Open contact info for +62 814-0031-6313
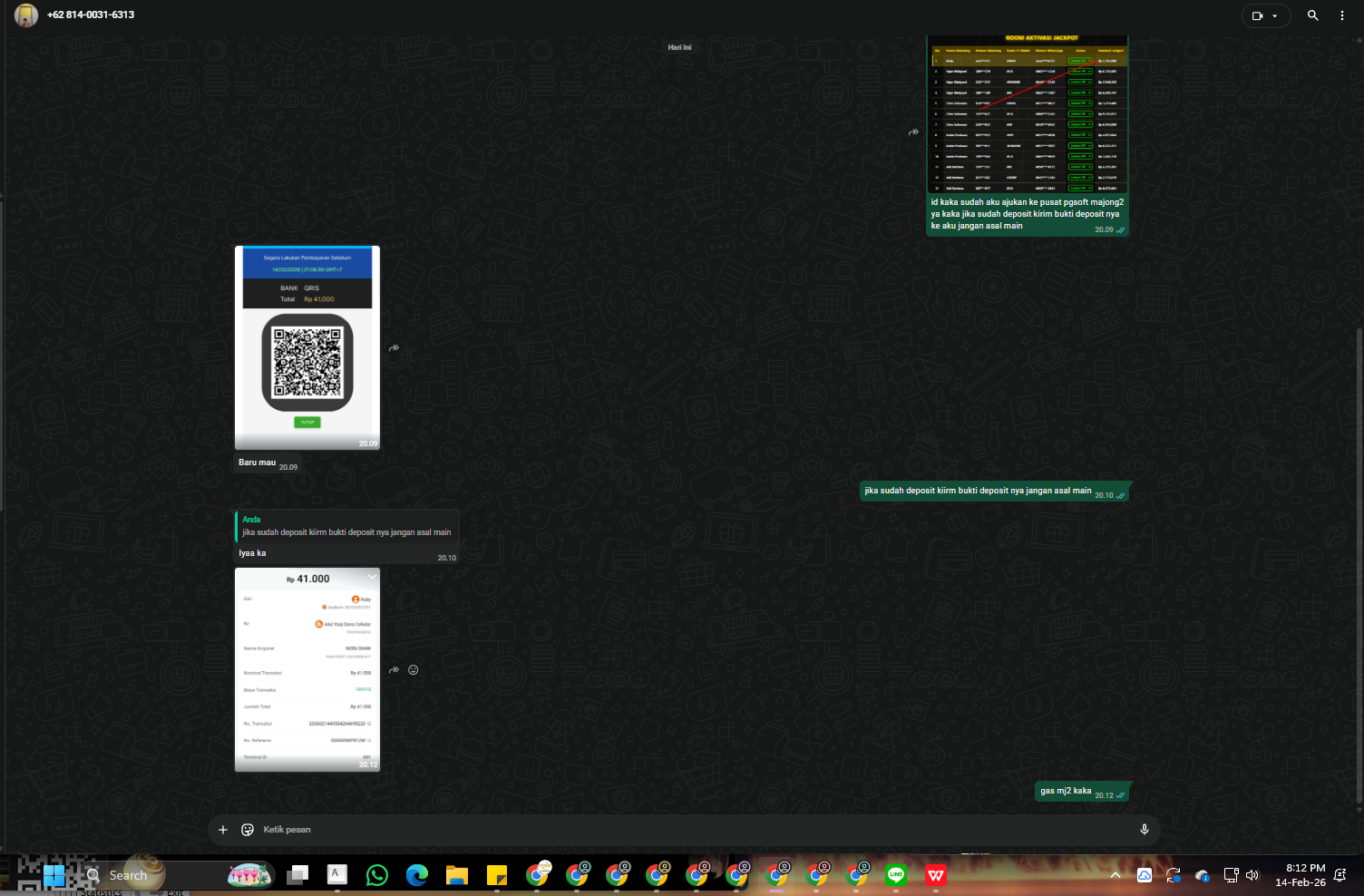 (x=91, y=15)
